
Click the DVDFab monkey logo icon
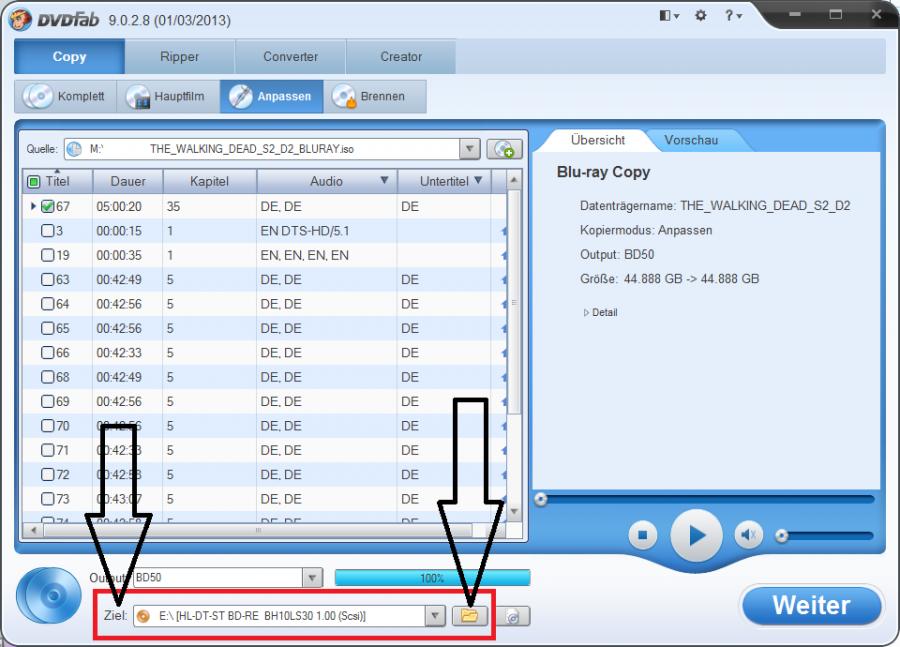20,20
